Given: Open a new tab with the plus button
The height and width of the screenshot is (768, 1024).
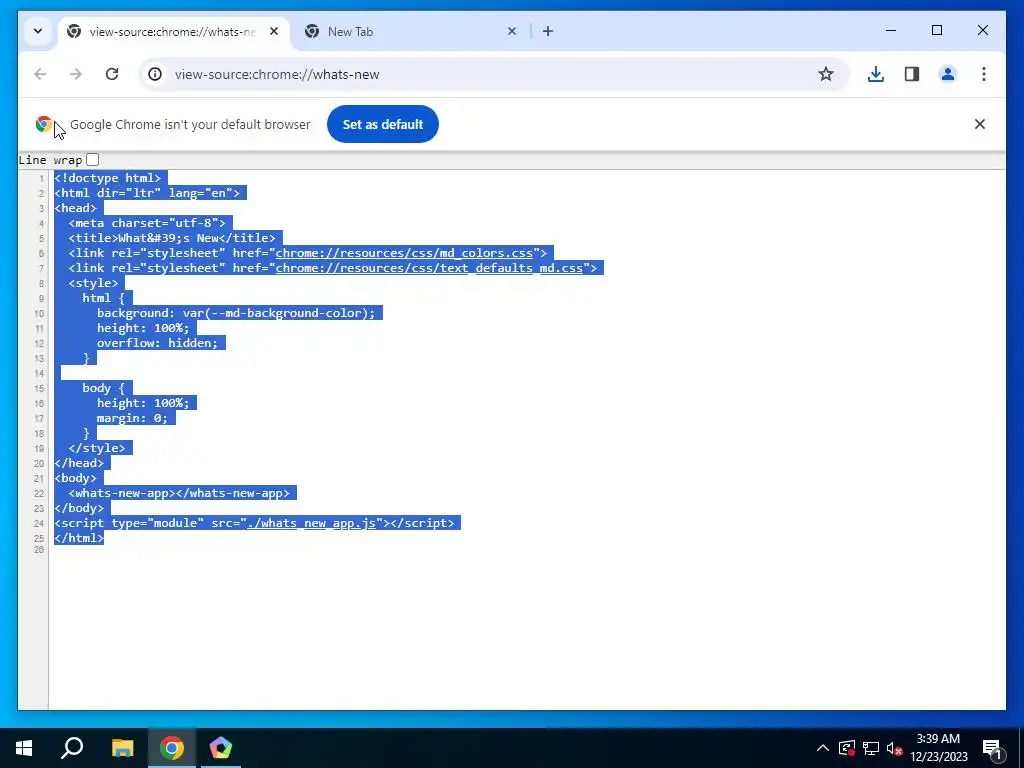Looking at the screenshot, I should (548, 31).
